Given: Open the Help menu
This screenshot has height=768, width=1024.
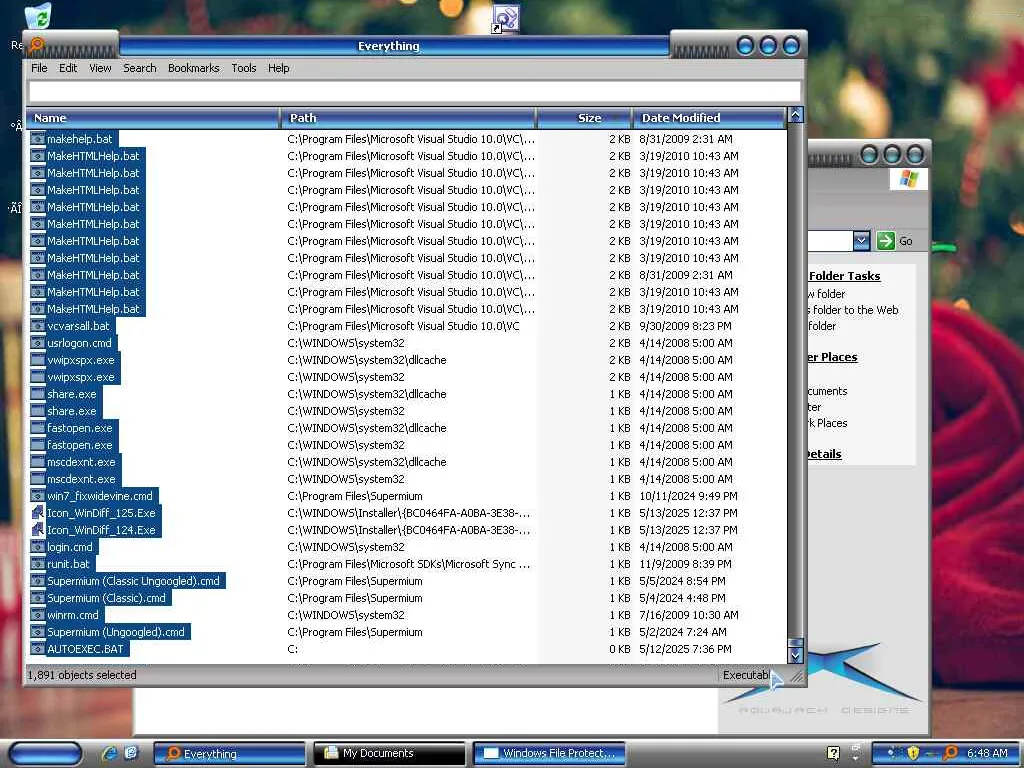Looking at the screenshot, I should 278,68.
